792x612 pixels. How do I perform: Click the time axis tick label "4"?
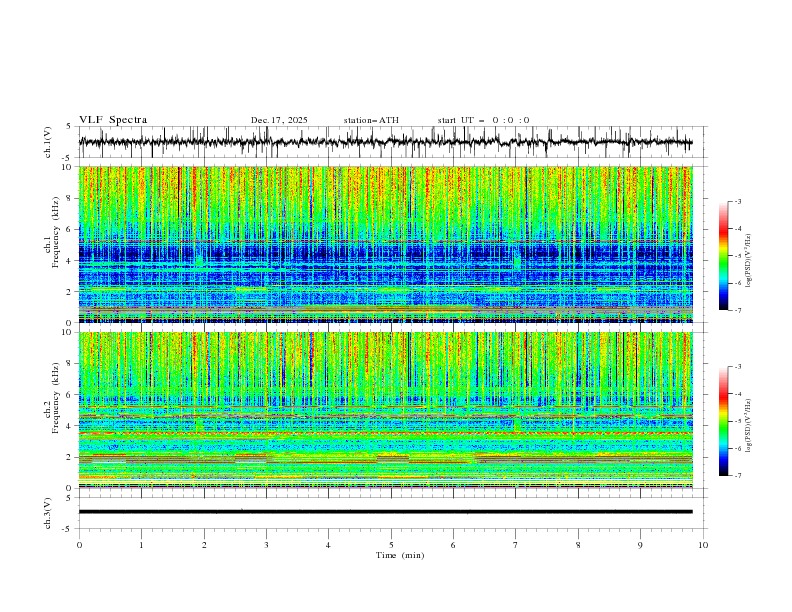click(328, 545)
